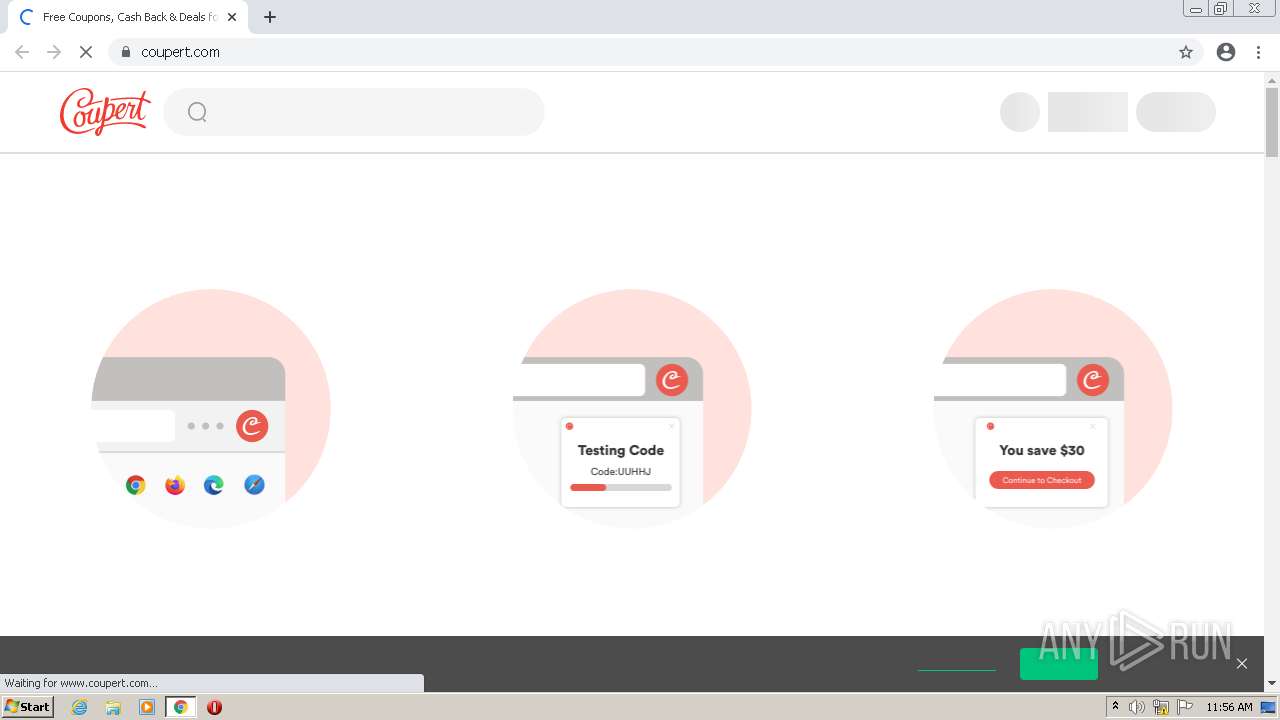Click the browser extension illustration

211,408
